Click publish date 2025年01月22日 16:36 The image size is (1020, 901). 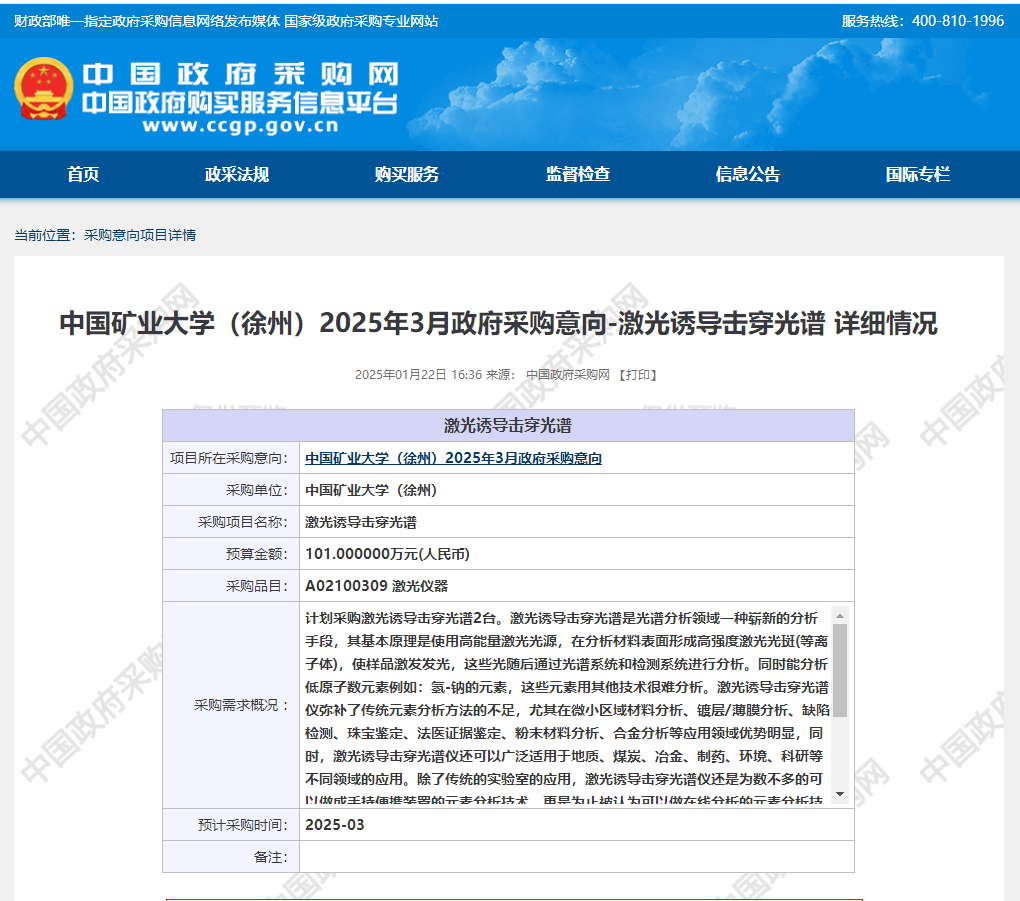coord(418,375)
